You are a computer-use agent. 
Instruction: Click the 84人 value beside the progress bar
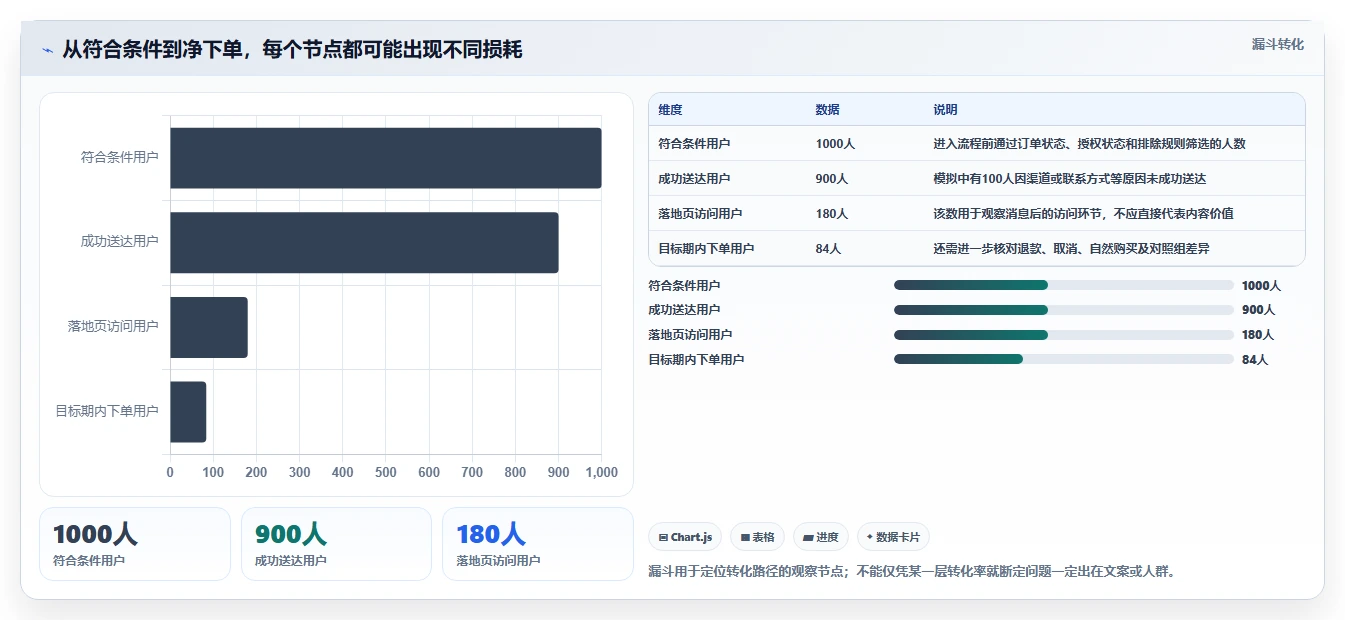[1255, 360]
